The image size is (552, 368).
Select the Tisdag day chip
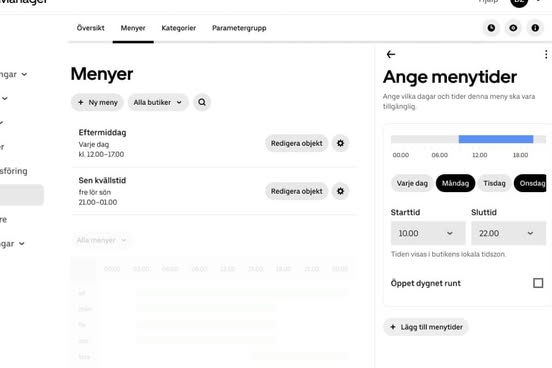(494, 183)
